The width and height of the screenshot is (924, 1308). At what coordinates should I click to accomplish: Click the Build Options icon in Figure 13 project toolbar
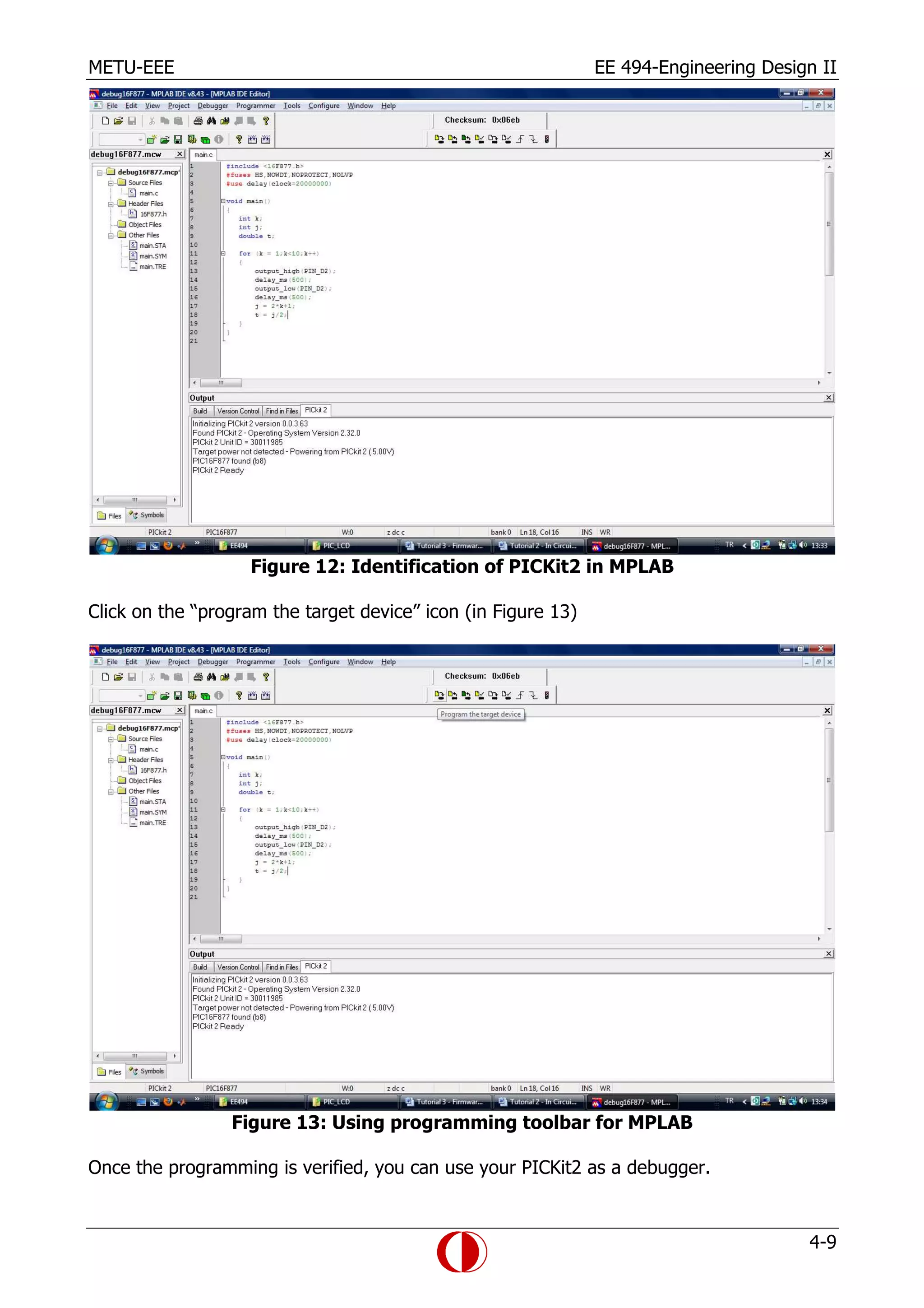[192, 695]
